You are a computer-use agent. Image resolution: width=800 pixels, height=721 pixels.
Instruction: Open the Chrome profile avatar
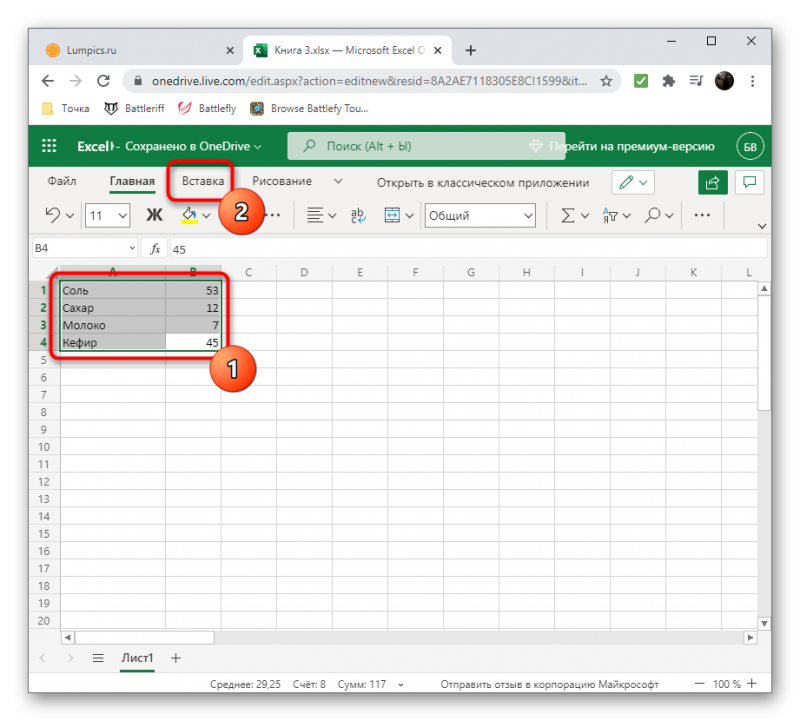click(724, 81)
